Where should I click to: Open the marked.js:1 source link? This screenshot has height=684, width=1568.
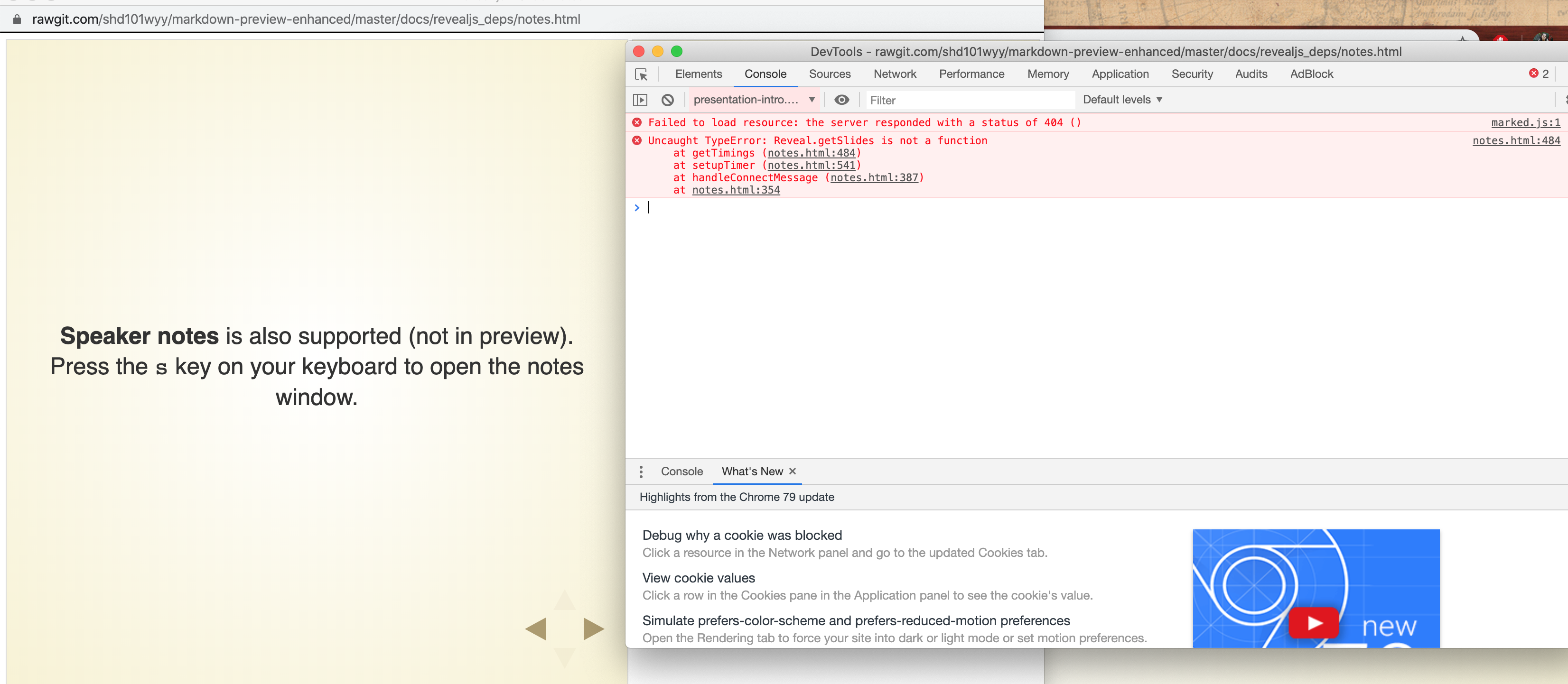tap(1524, 122)
